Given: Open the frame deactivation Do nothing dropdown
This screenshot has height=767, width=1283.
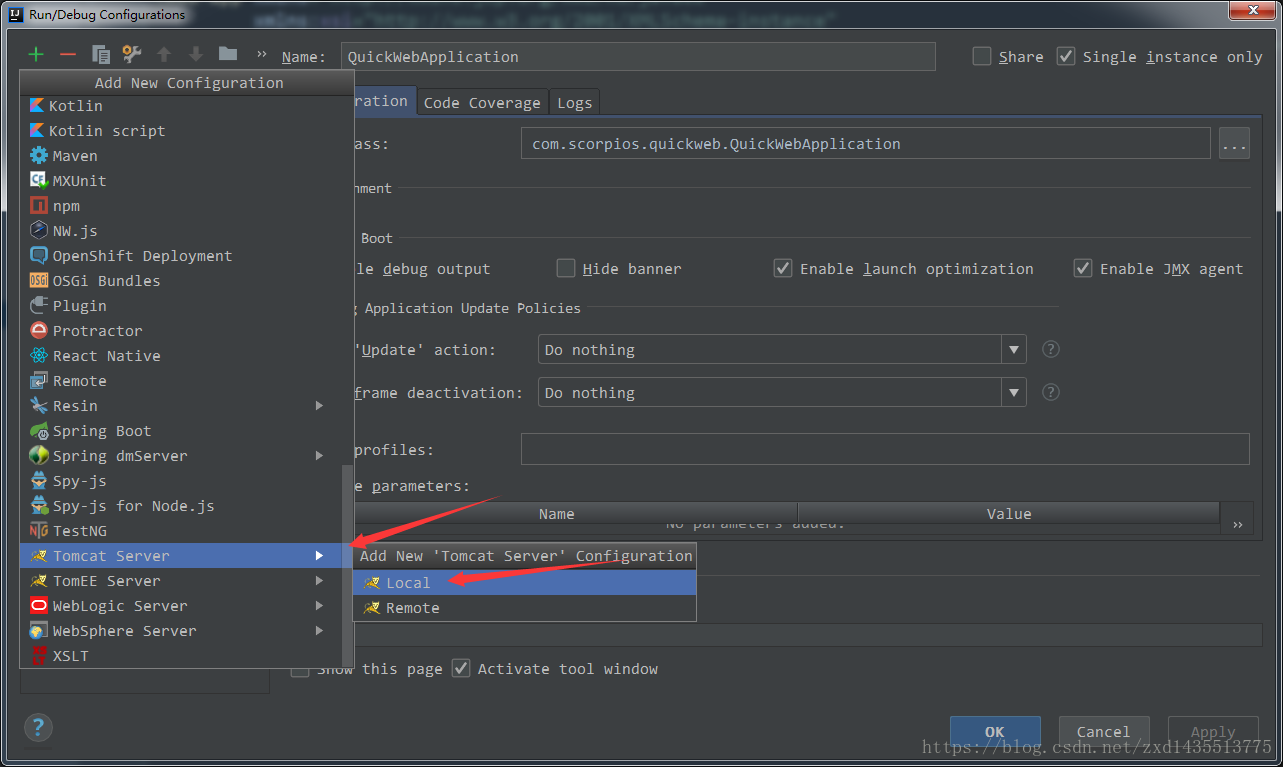Looking at the screenshot, I should (782, 392).
